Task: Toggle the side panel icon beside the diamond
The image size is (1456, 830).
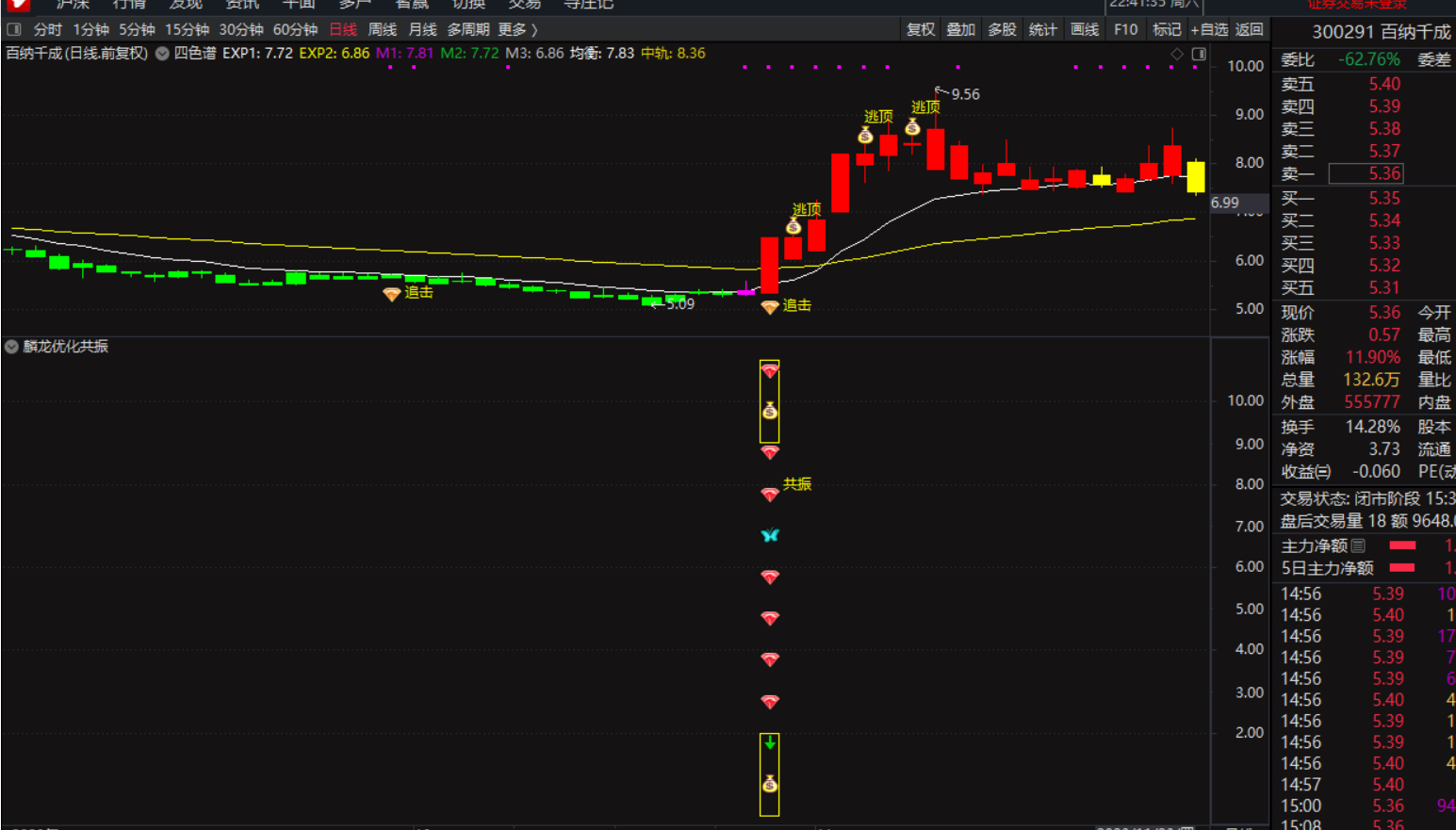Action: click(1199, 55)
